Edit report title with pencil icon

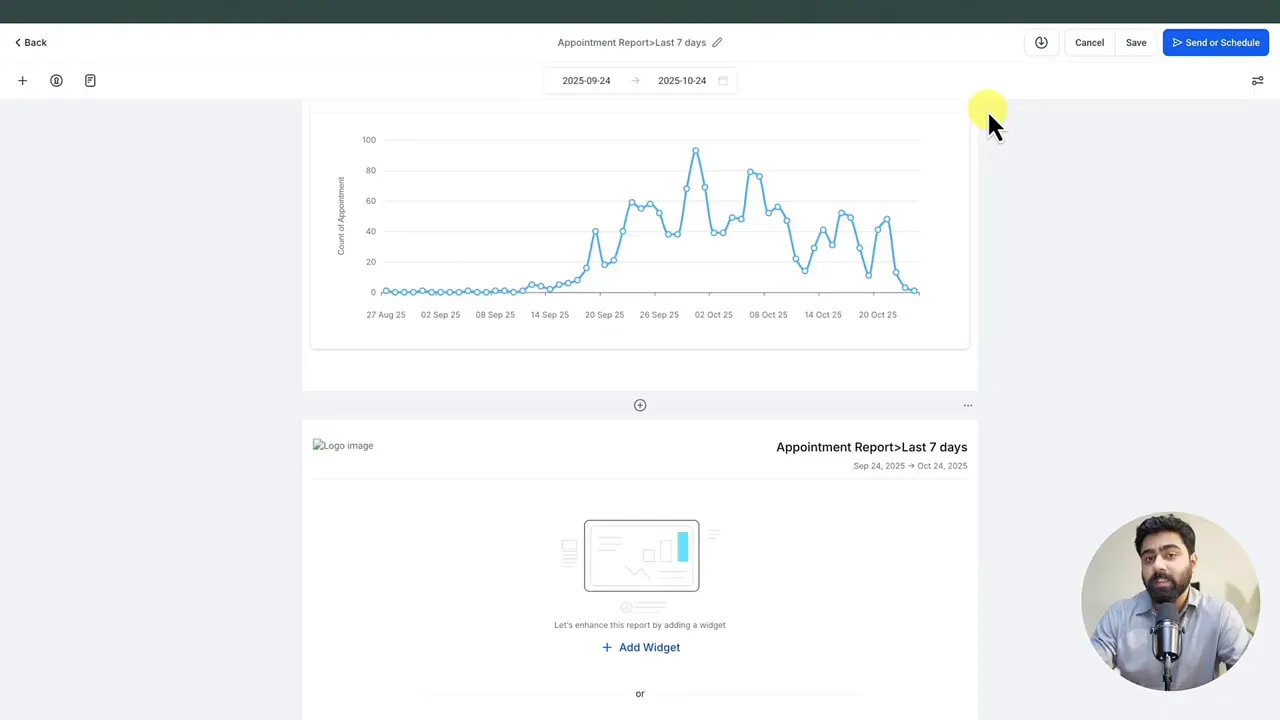click(717, 42)
